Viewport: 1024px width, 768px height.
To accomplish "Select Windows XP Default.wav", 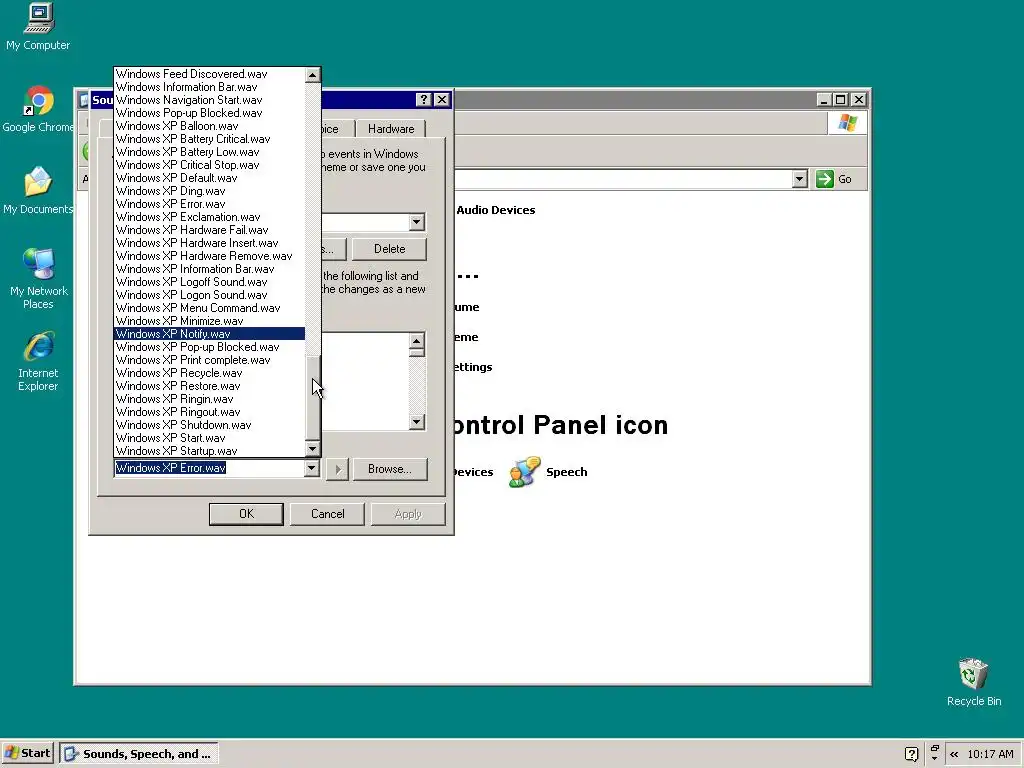I will pos(210,178).
